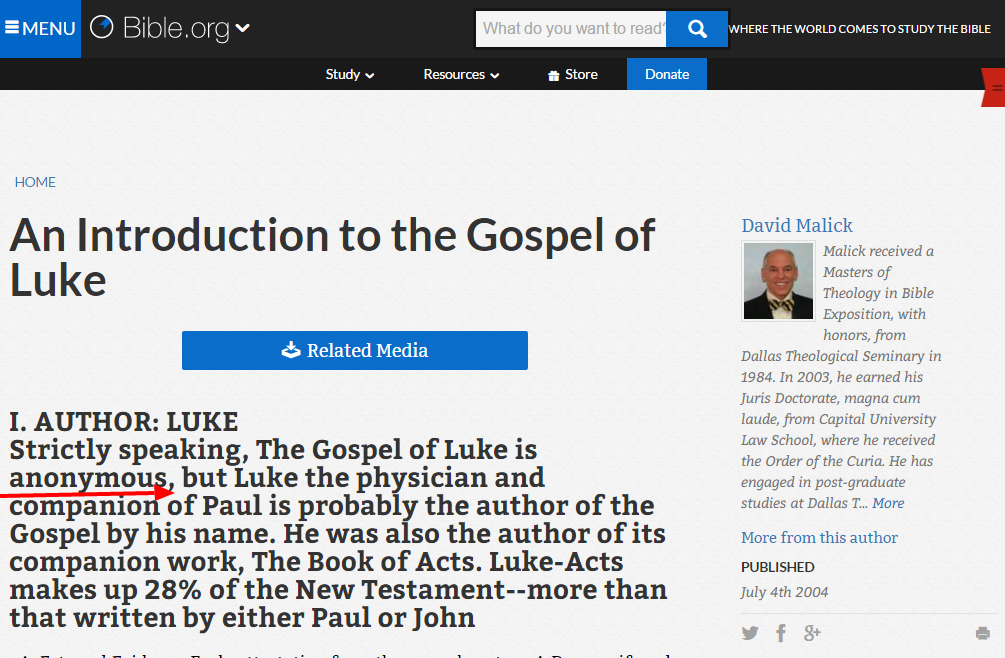The width and height of the screenshot is (1005, 658).
Task: Open David Malick author link
Action: 797,226
